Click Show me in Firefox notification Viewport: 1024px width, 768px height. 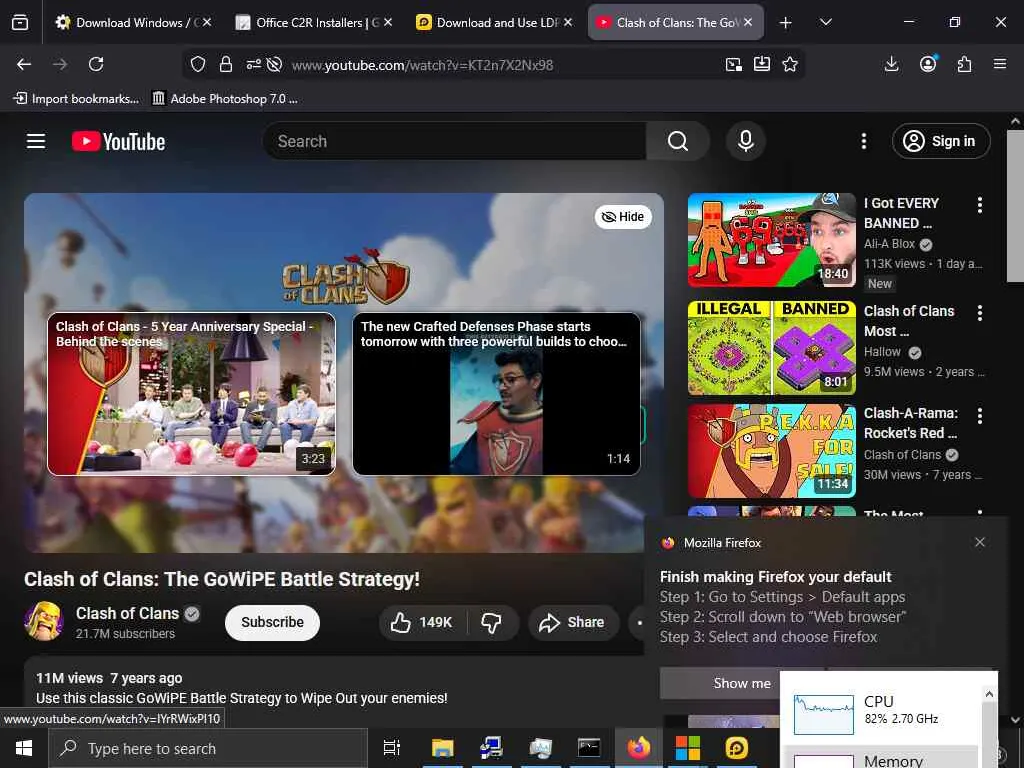pos(741,683)
